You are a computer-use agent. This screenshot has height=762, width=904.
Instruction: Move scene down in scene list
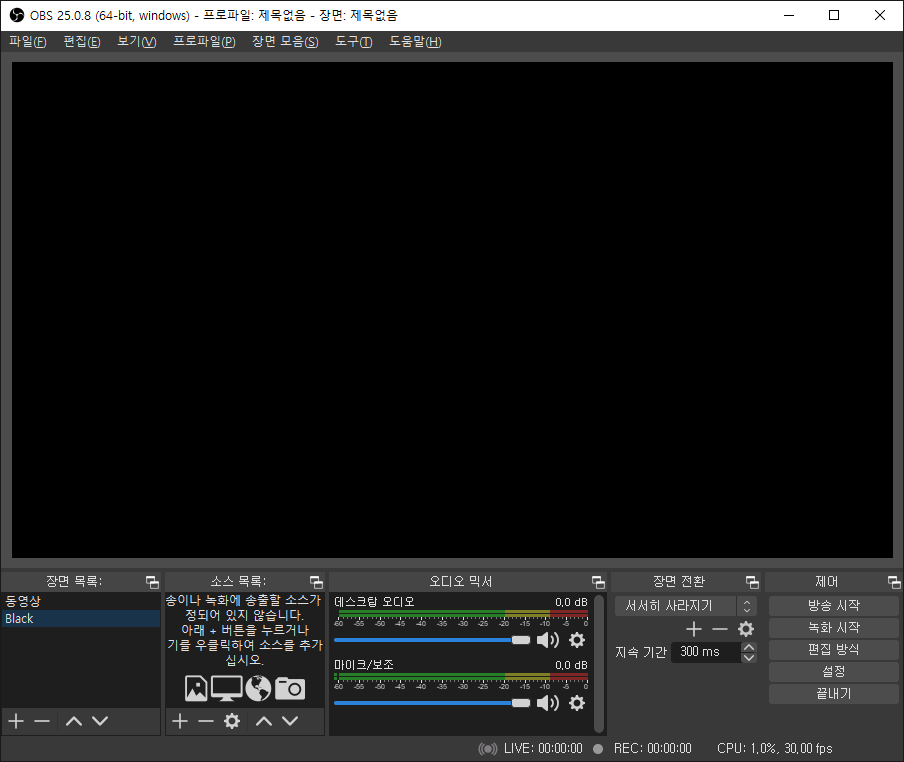click(x=100, y=721)
